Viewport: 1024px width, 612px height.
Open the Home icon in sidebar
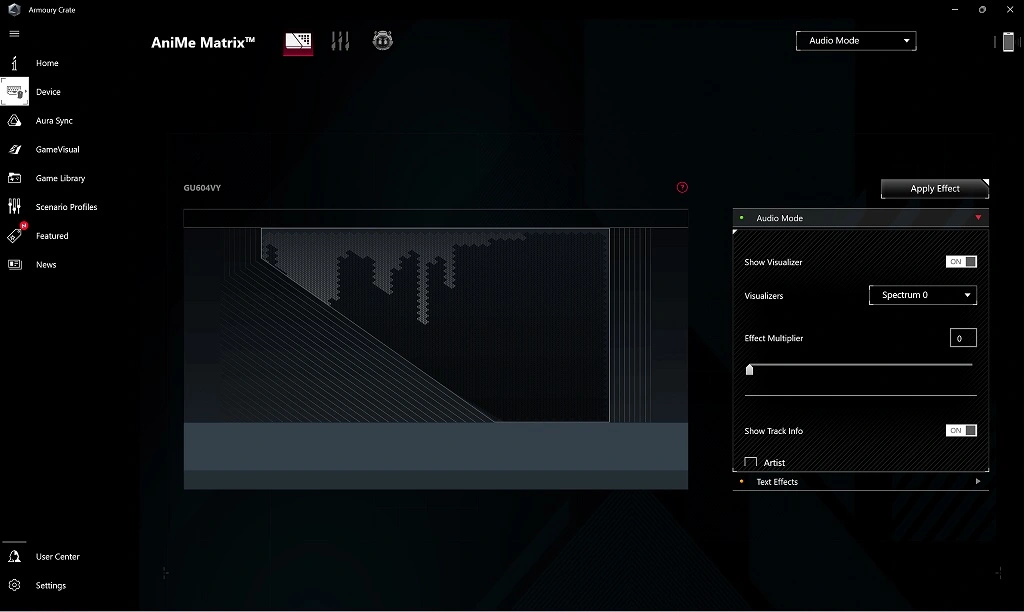click(14, 63)
